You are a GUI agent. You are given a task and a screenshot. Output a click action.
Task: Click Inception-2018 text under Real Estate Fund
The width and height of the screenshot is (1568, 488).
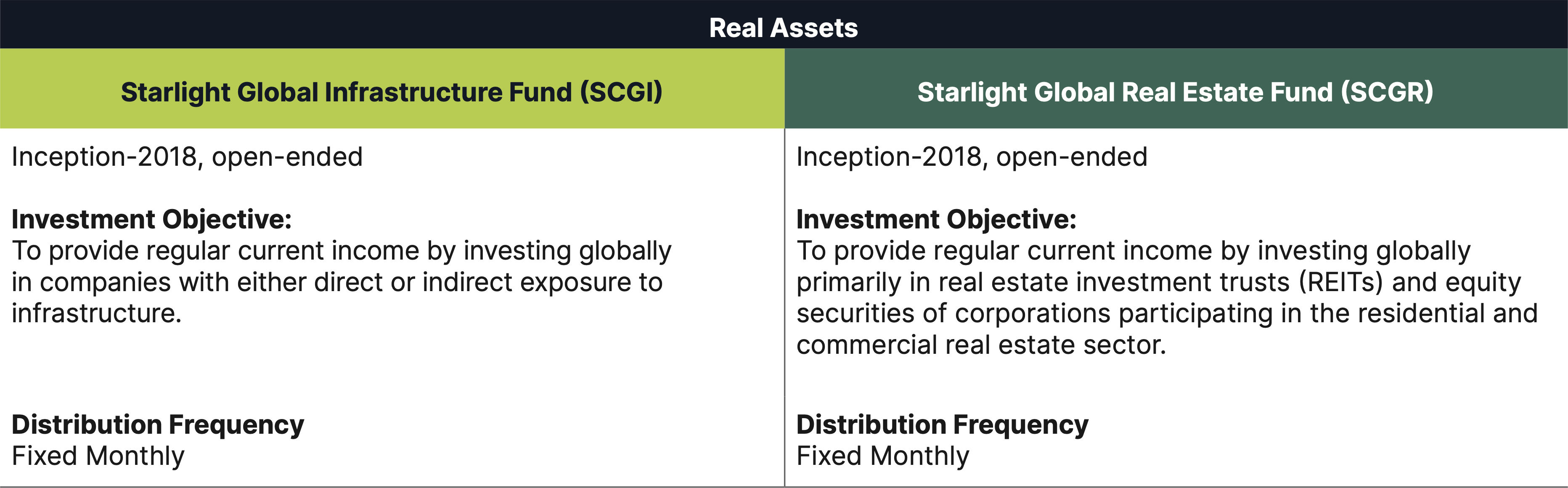pos(889,157)
